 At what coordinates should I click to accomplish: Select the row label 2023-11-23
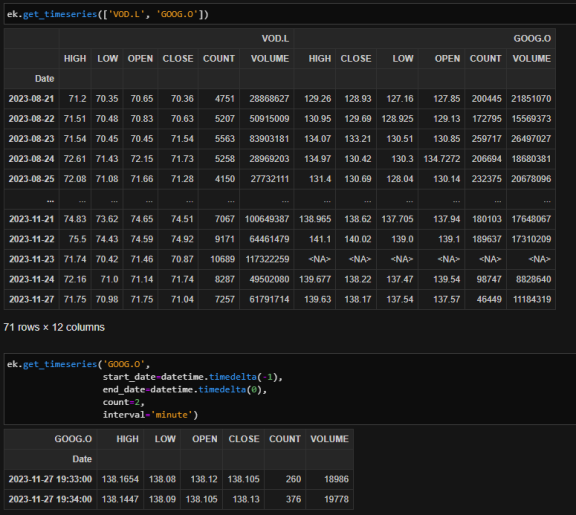pyautogui.click(x=31, y=259)
